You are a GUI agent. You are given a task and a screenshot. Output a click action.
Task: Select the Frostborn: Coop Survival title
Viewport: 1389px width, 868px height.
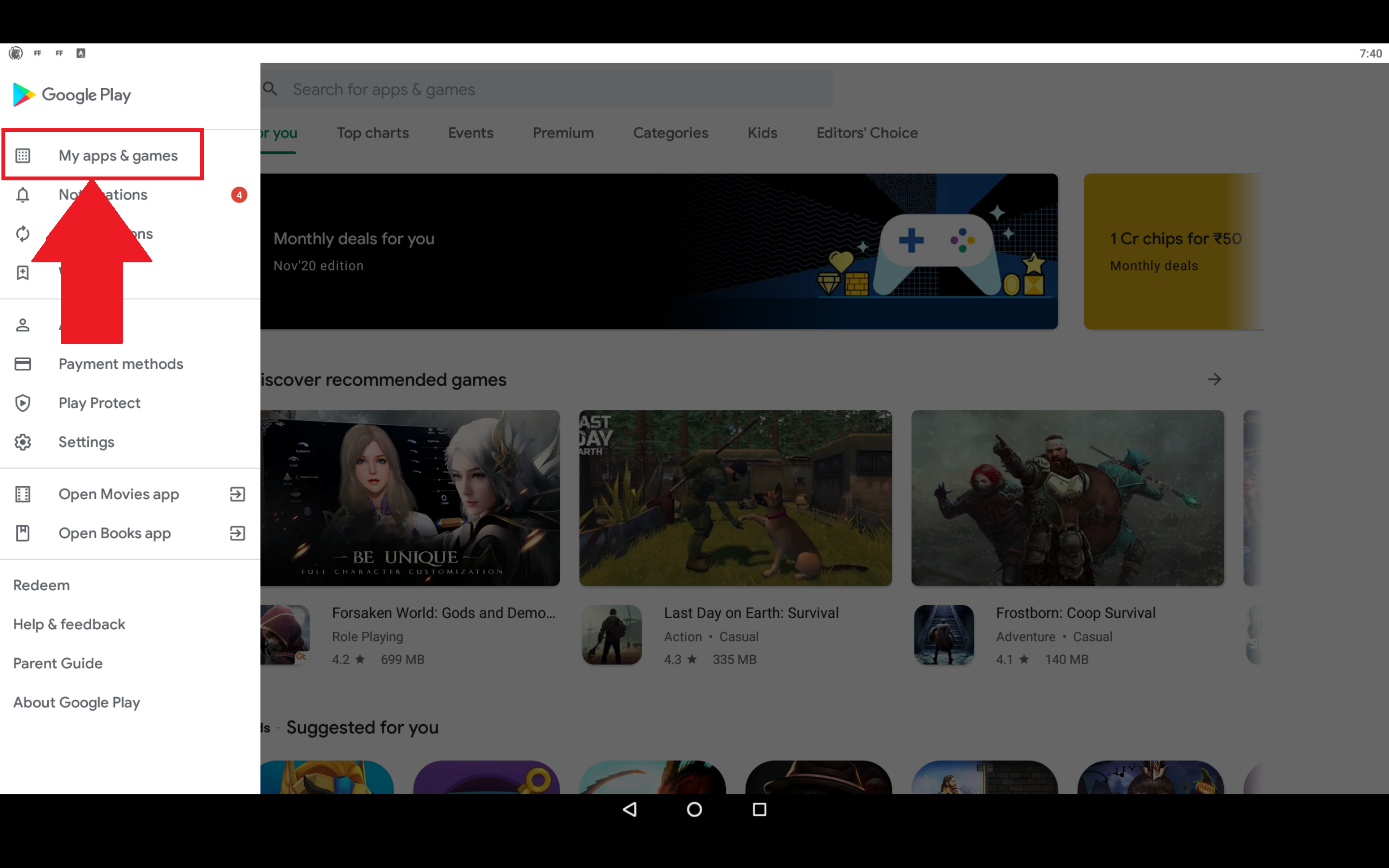point(1076,612)
